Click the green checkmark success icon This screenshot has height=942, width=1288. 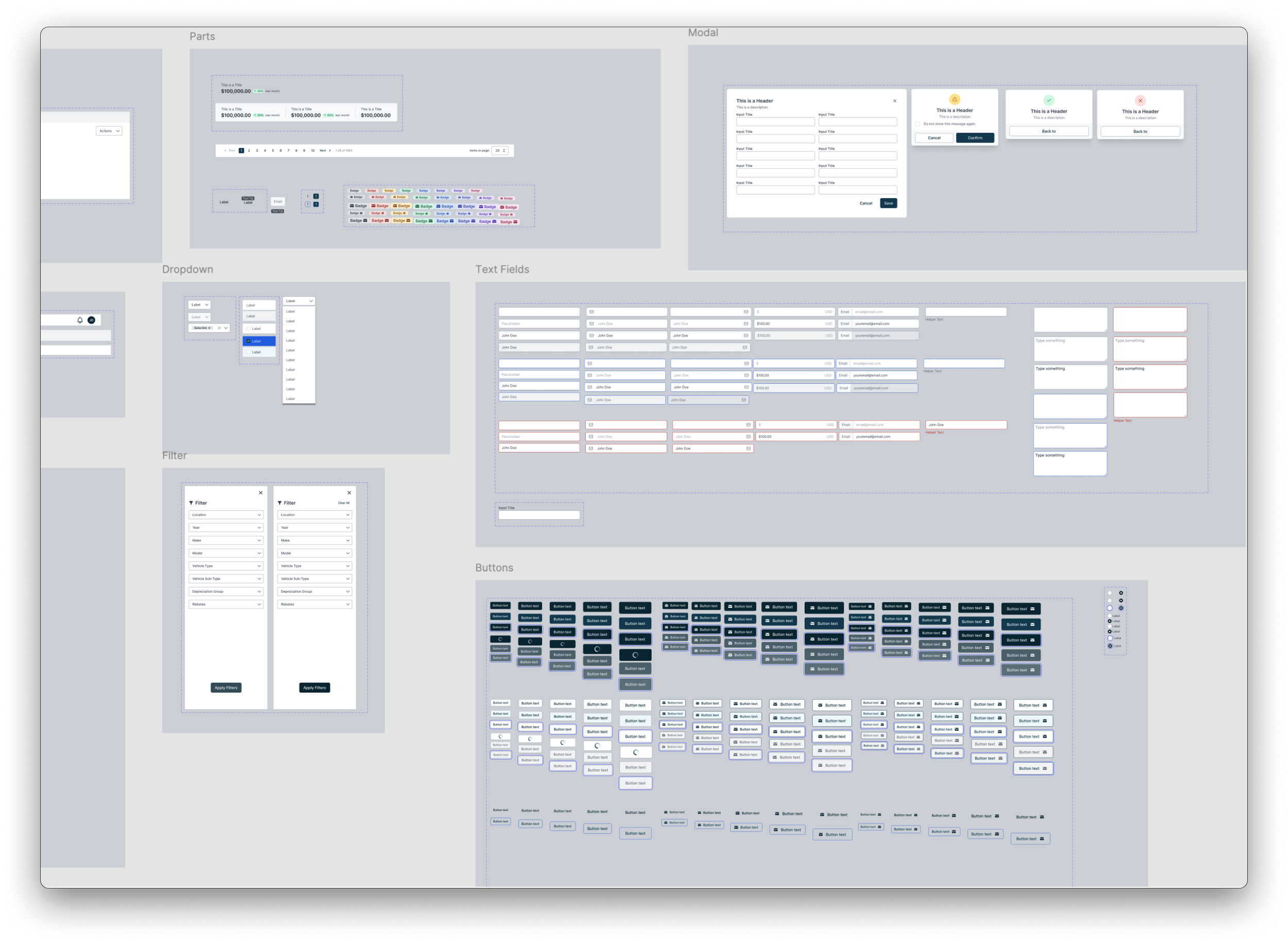coord(1048,100)
